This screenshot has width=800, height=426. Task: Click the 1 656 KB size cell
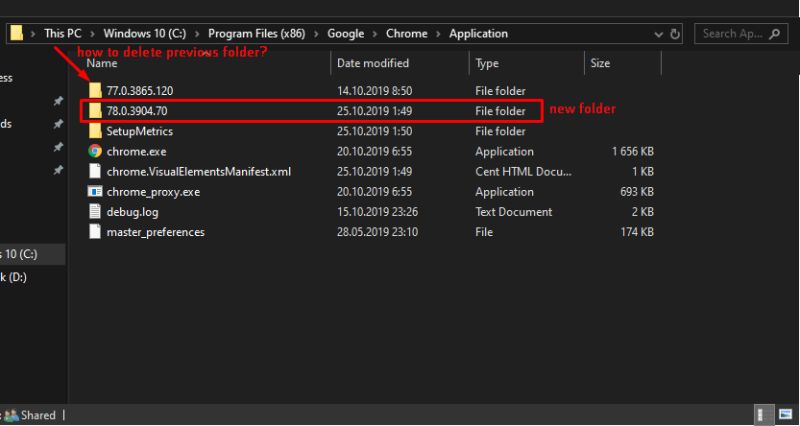pyautogui.click(x=633, y=152)
